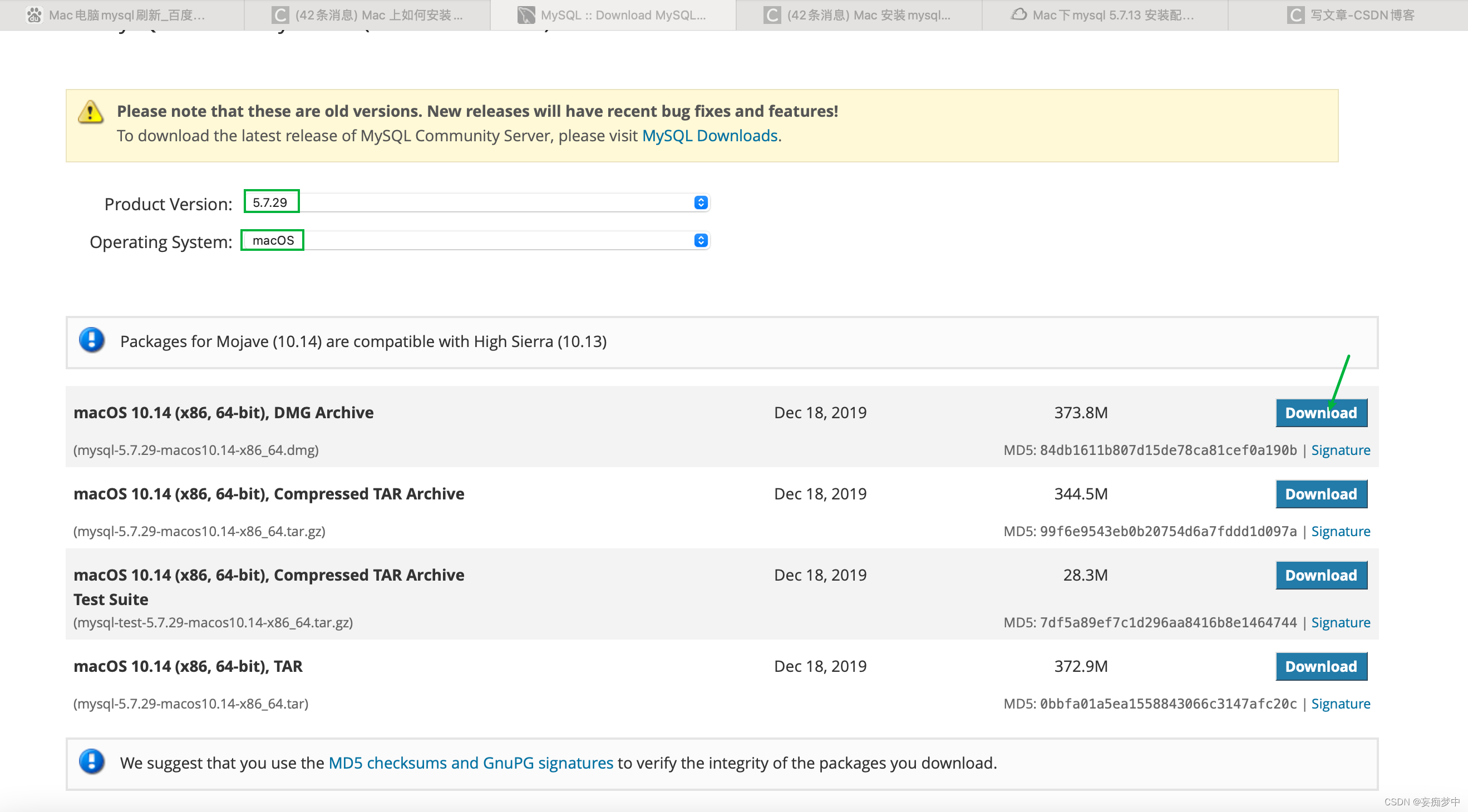This screenshot has width=1468, height=812.
Task: Open Signature link for Test Suite
Action: [x=1341, y=622]
